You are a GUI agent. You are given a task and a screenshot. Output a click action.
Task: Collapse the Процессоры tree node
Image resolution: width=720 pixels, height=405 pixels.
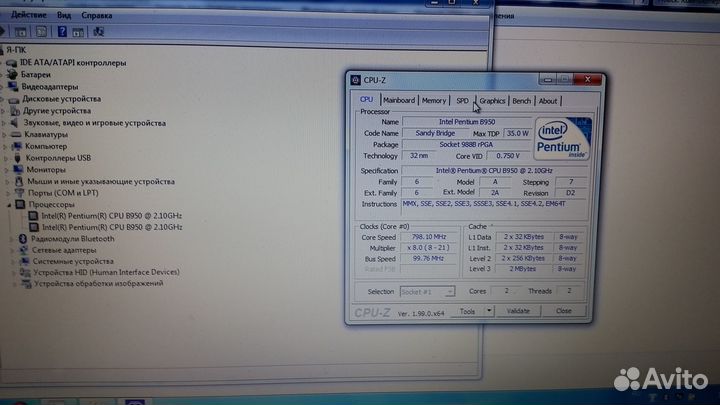tap(9, 205)
